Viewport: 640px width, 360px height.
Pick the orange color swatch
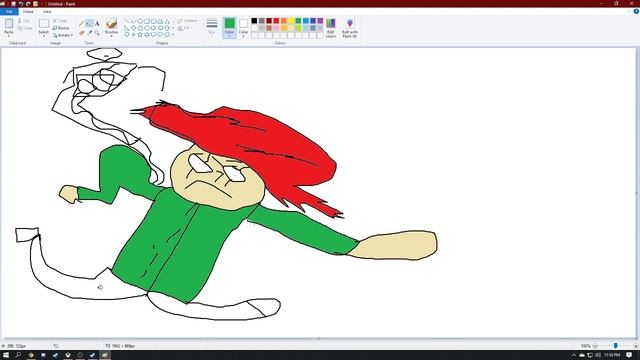[x=284, y=20]
